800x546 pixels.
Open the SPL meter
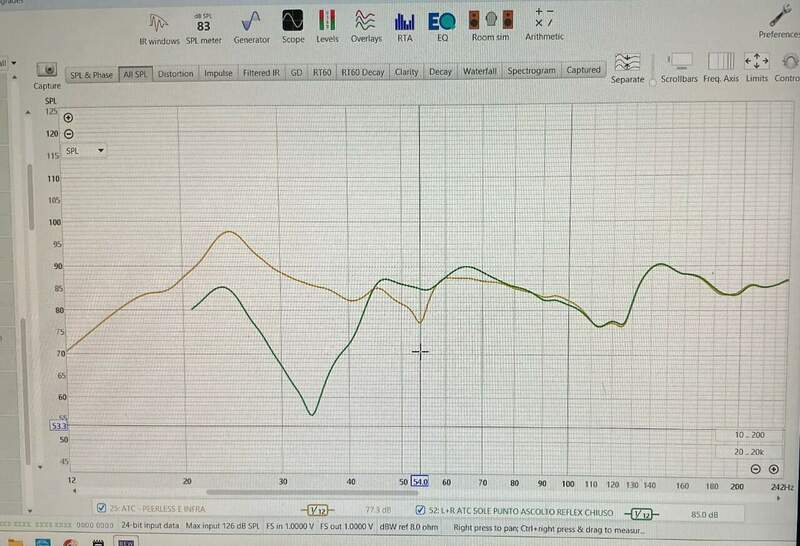(204, 30)
